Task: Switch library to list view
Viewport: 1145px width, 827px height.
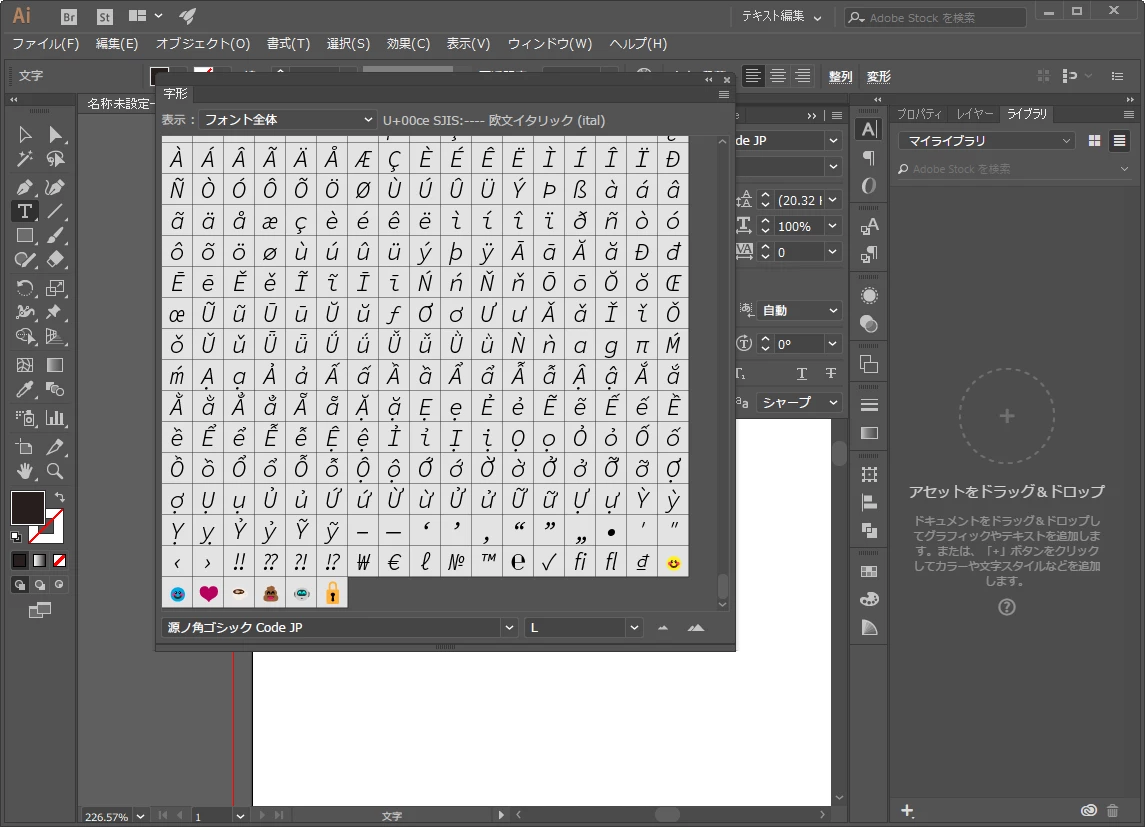Action: point(1119,141)
